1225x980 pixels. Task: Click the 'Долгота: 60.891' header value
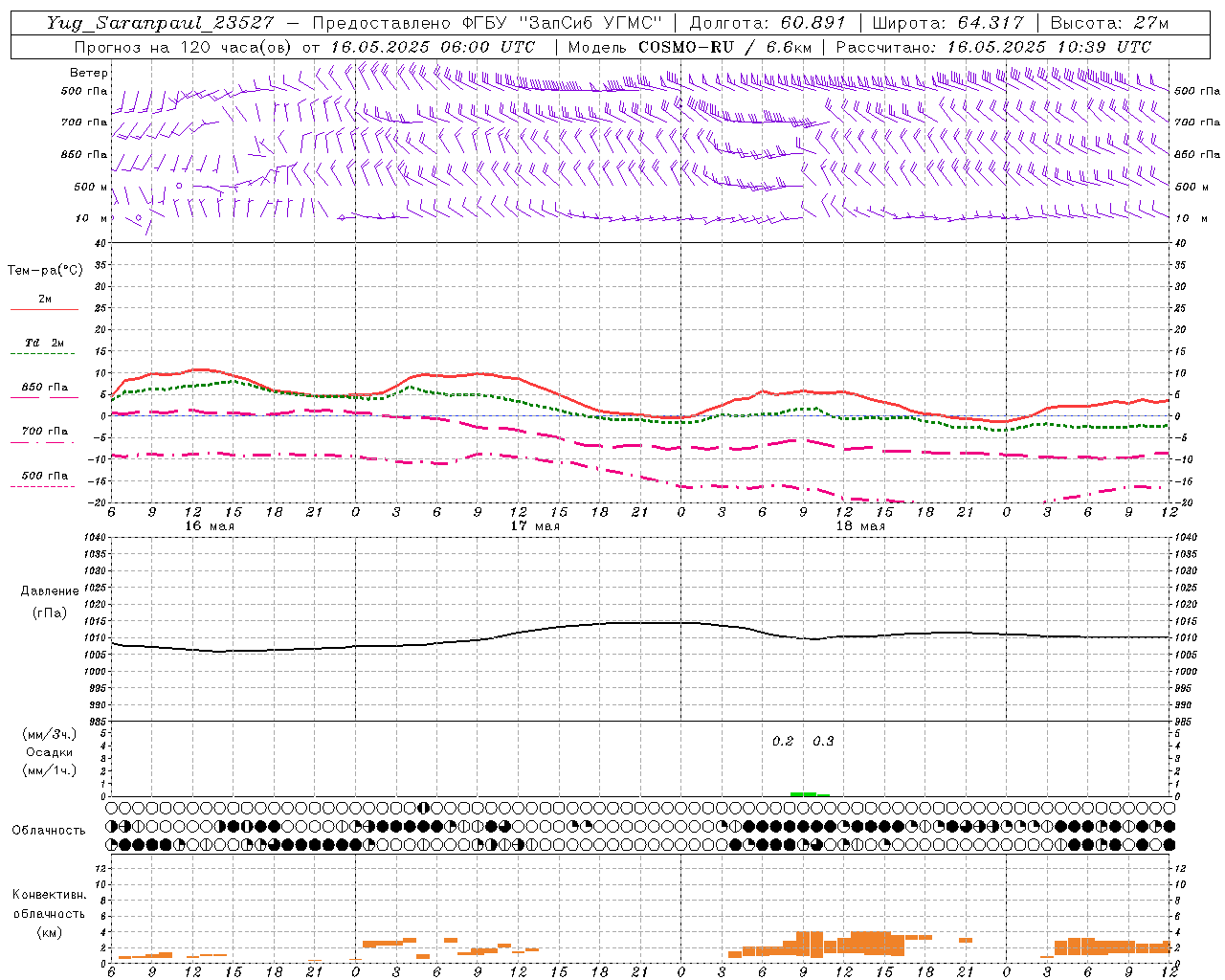(x=768, y=23)
